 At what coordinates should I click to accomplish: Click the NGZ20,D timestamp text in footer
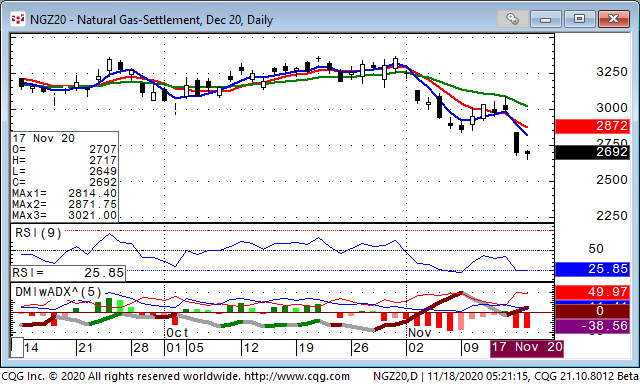tap(506, 376)
